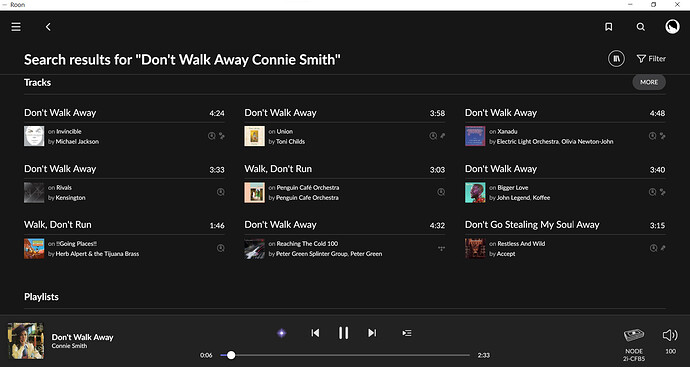
Task: Open search with the magnifier icon
Action: click(x=641, y=27)
